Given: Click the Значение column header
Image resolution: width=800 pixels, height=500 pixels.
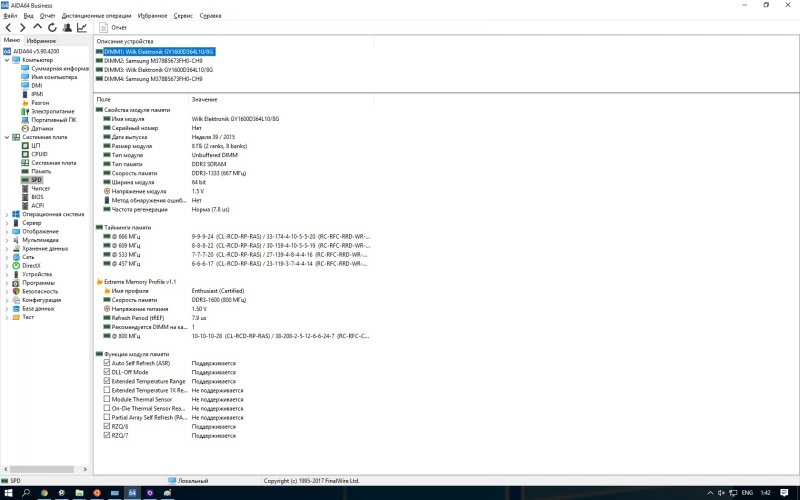Looking at the screenshot, I should click(x=204, y=99).
